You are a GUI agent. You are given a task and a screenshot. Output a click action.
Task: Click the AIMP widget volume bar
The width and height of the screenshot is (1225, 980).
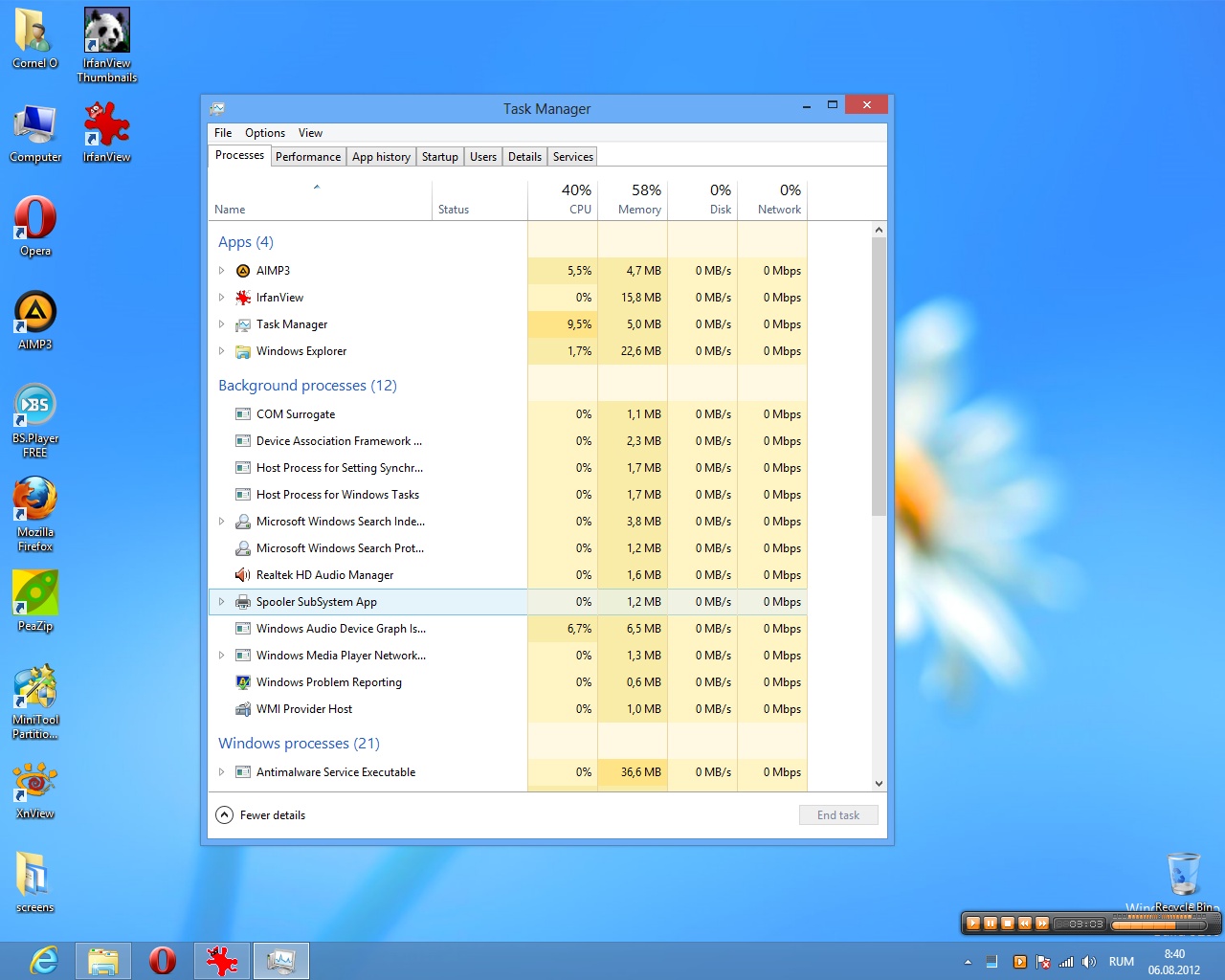point(1158,925)
